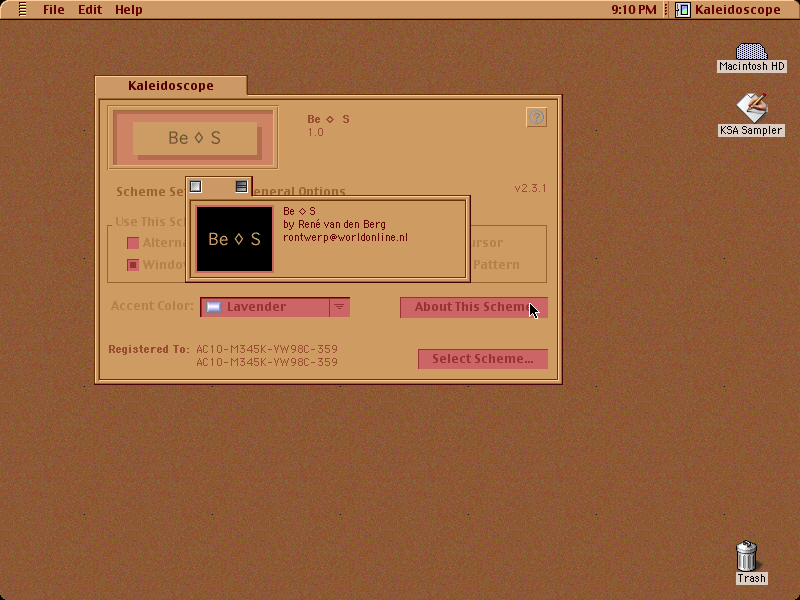The width and height of the screenshot is (800, 600).
Task: Toggle the Window checkbox in scheme settings
Action: tap(133, 265)
